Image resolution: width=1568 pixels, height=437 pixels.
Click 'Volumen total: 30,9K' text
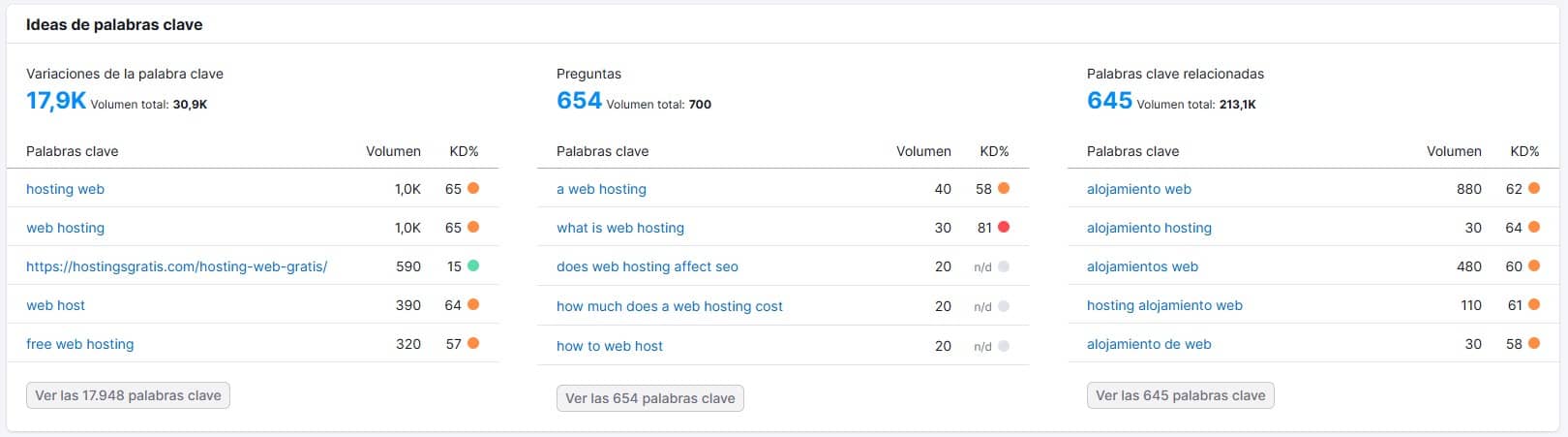click(149, 105)
